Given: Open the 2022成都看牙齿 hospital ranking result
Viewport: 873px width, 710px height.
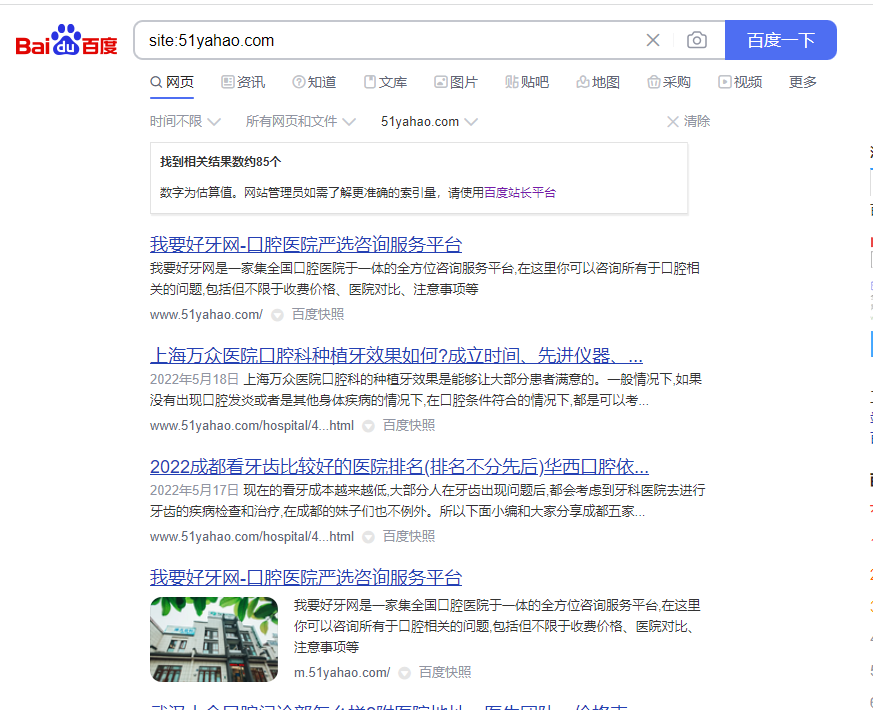Looking at the screenshot, I should pos(399,467).
